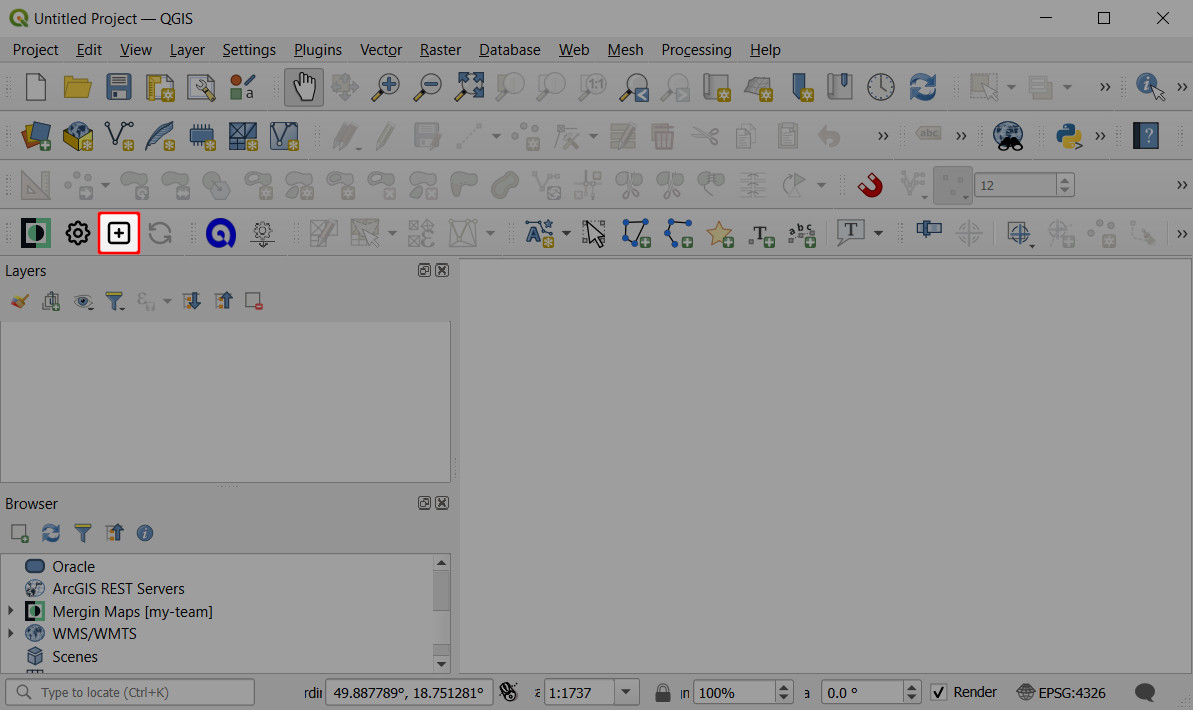Open the Vector menu
This screenshot has width=1193, height=710.
click(x=381, y=49)
